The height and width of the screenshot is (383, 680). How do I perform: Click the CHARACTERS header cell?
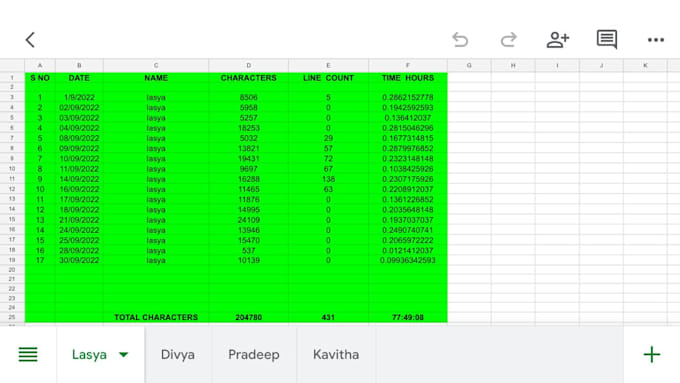pos(248,78)
